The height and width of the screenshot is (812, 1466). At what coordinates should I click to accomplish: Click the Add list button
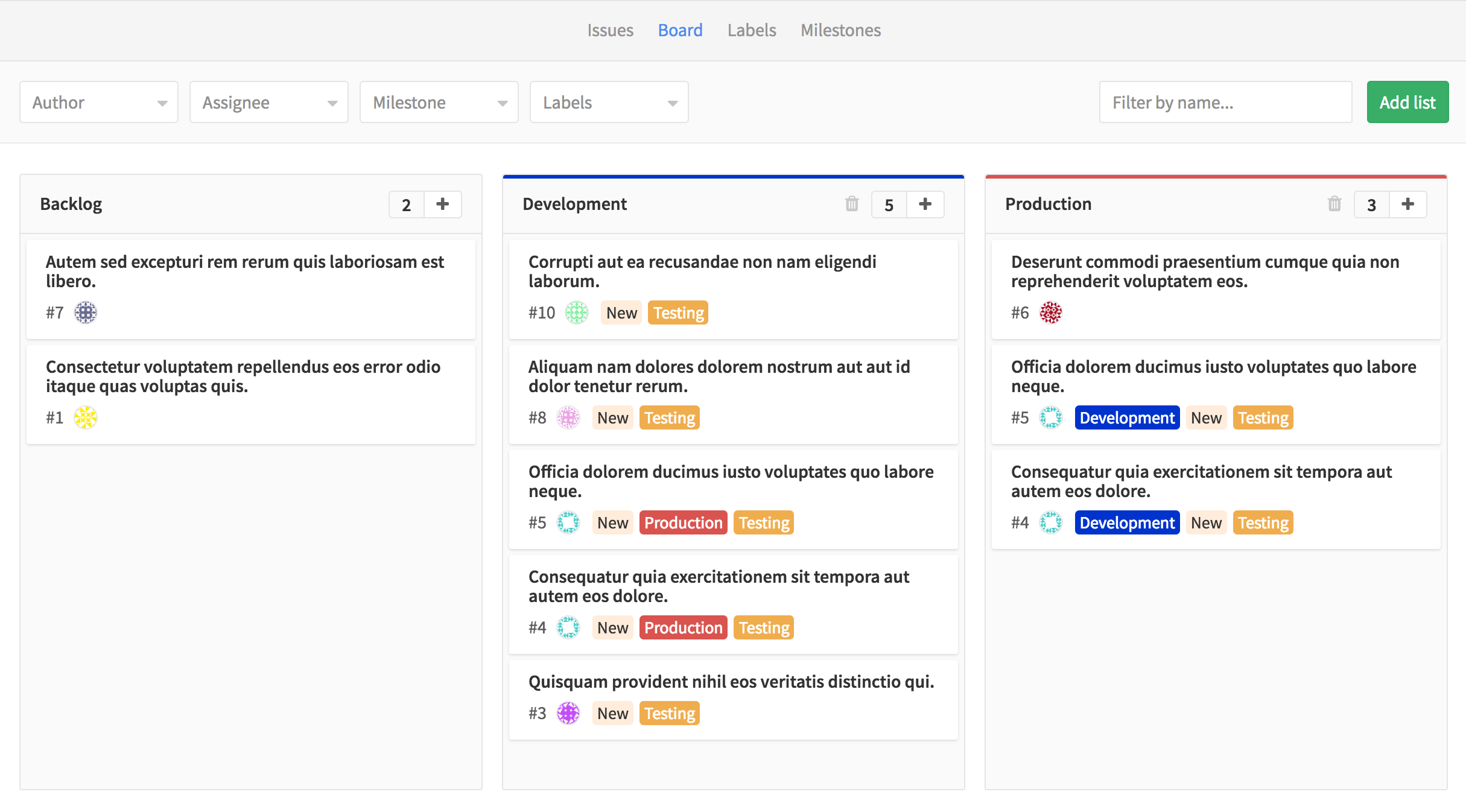pos(1407,101)
